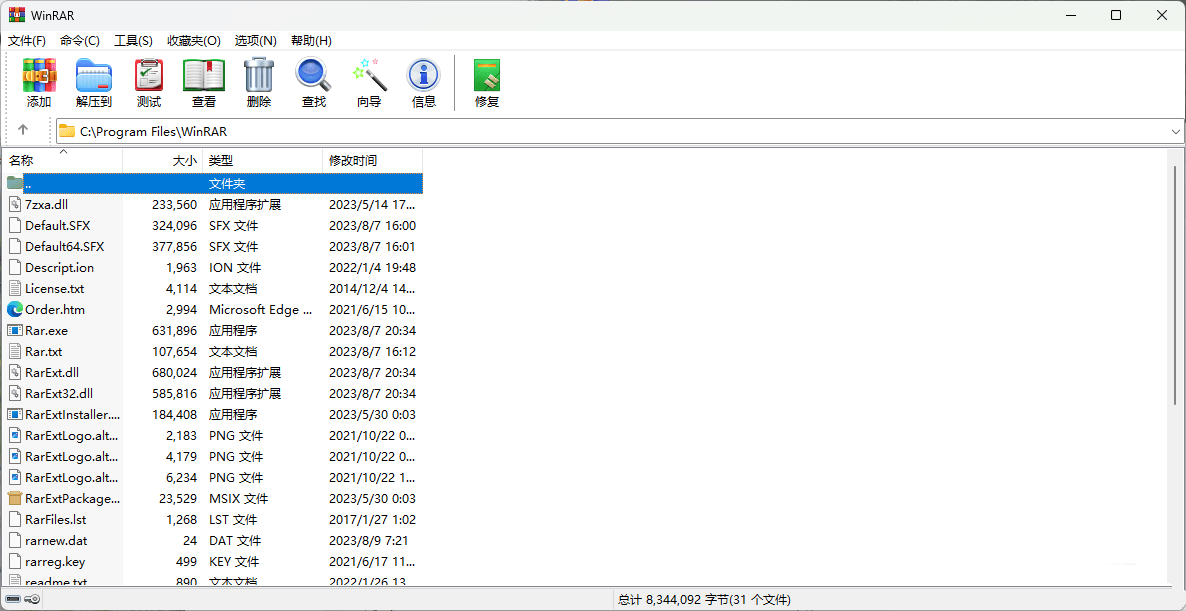Click the MSIX 文件 type cell

pos(238,498)
